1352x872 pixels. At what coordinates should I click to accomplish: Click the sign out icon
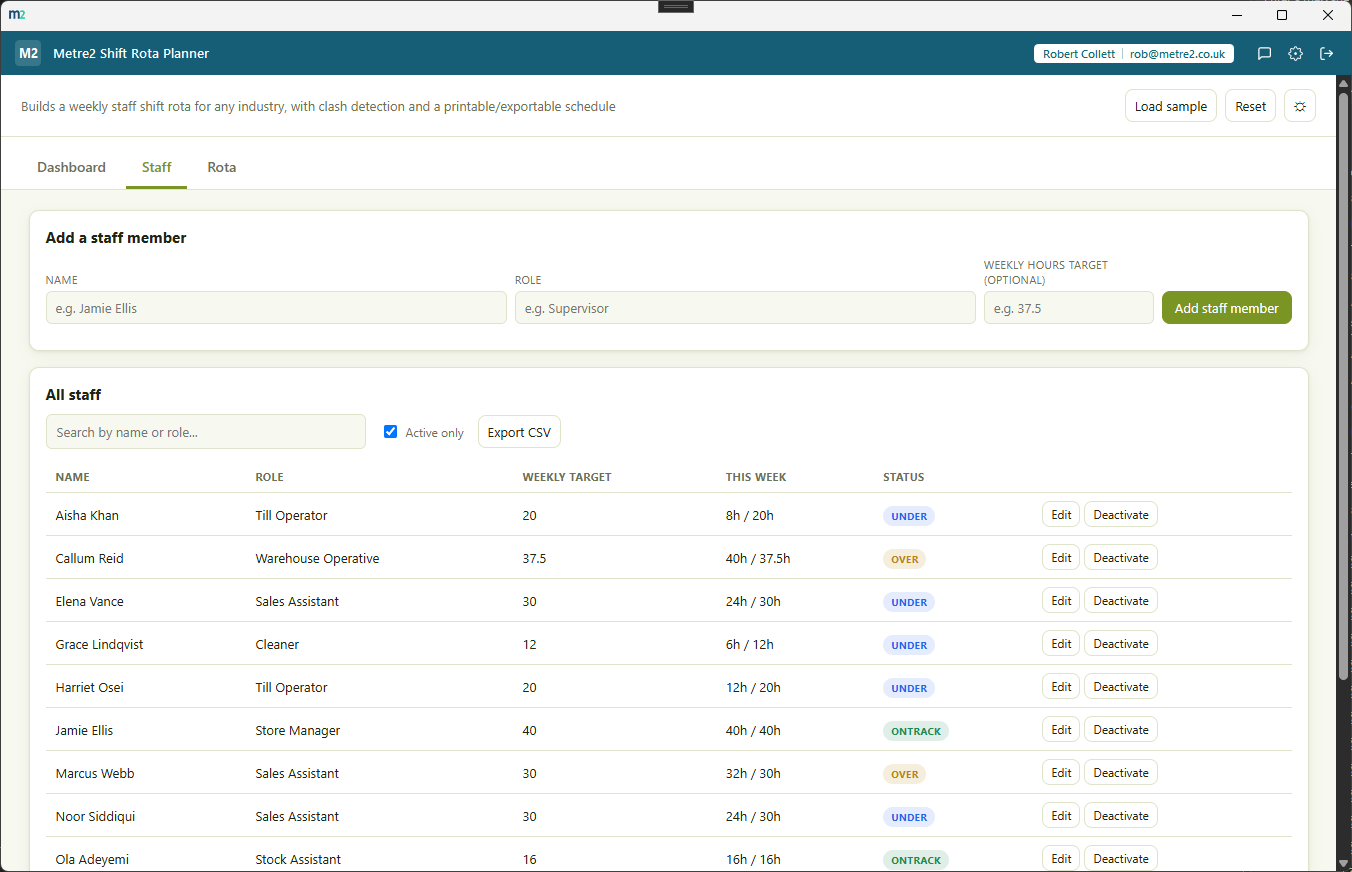coord(1327,54)
